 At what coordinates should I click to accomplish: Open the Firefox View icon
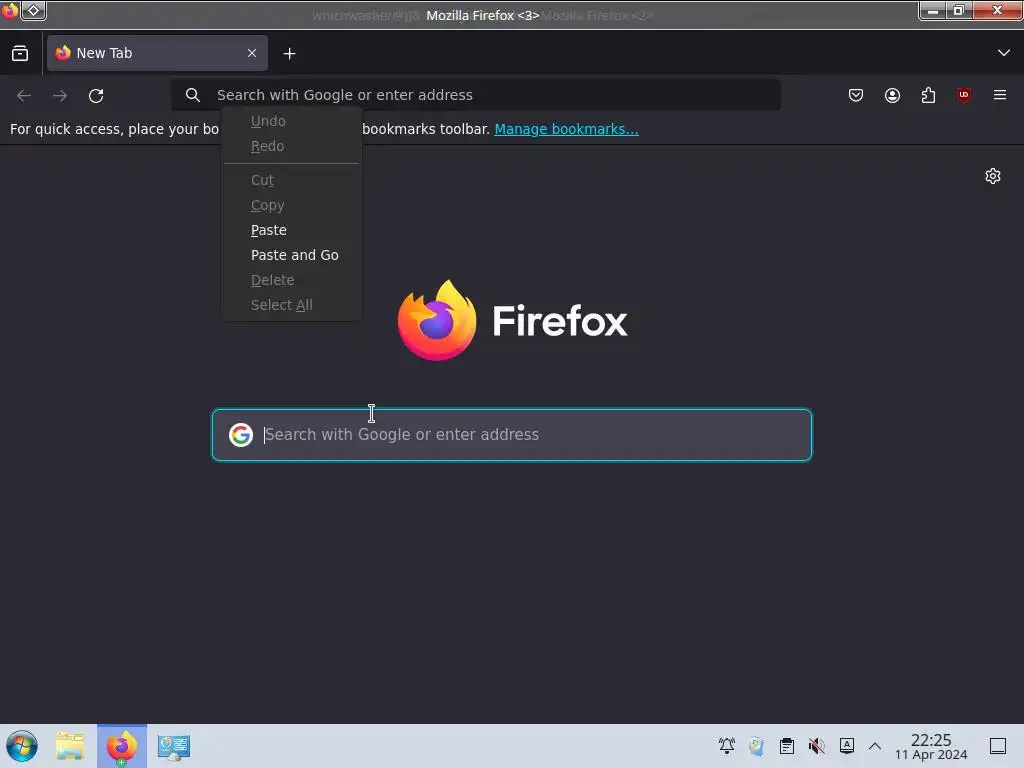[20, 54]
